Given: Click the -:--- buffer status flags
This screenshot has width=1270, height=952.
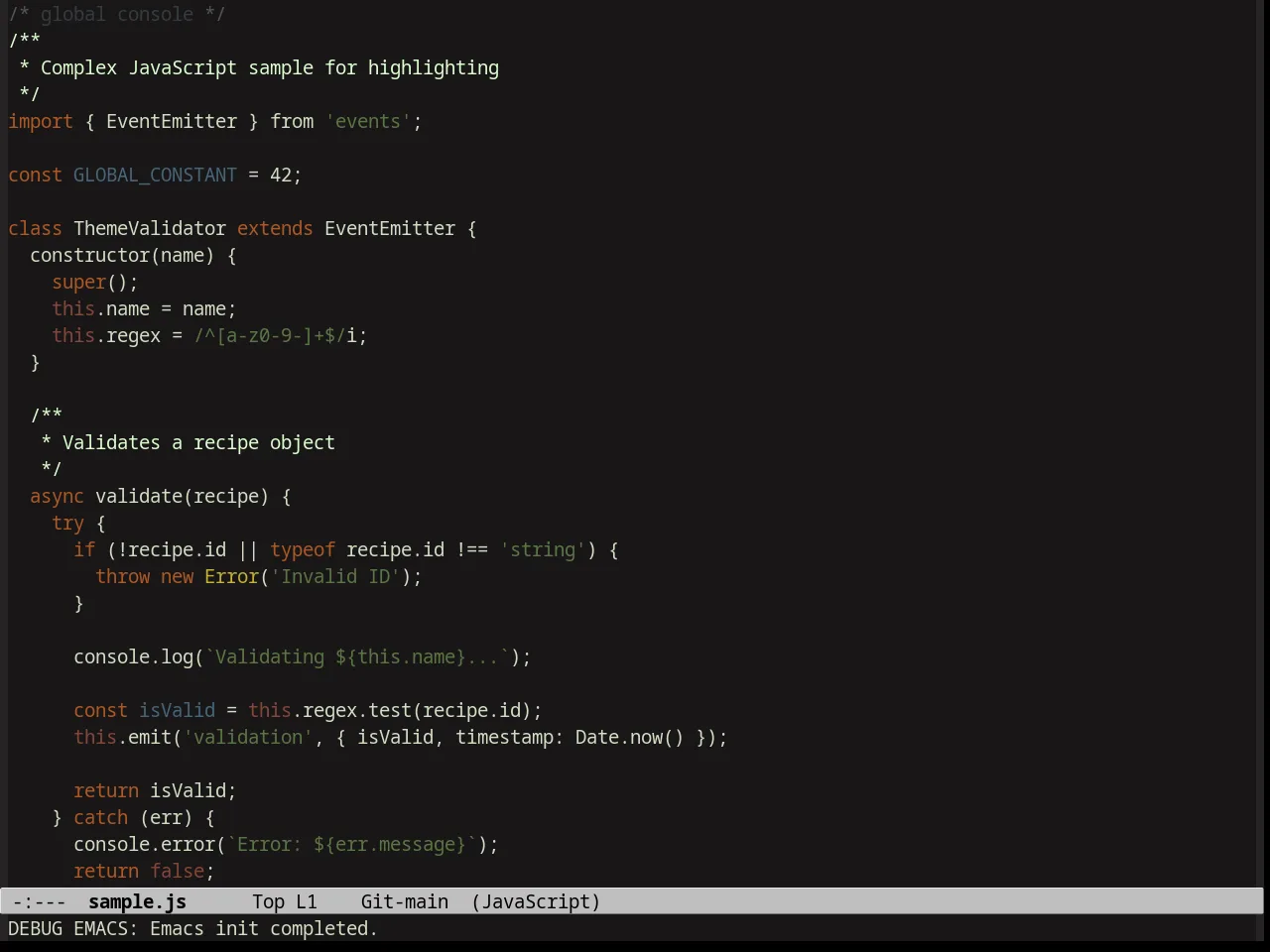Looking at the screenshot, I should 40,901.
